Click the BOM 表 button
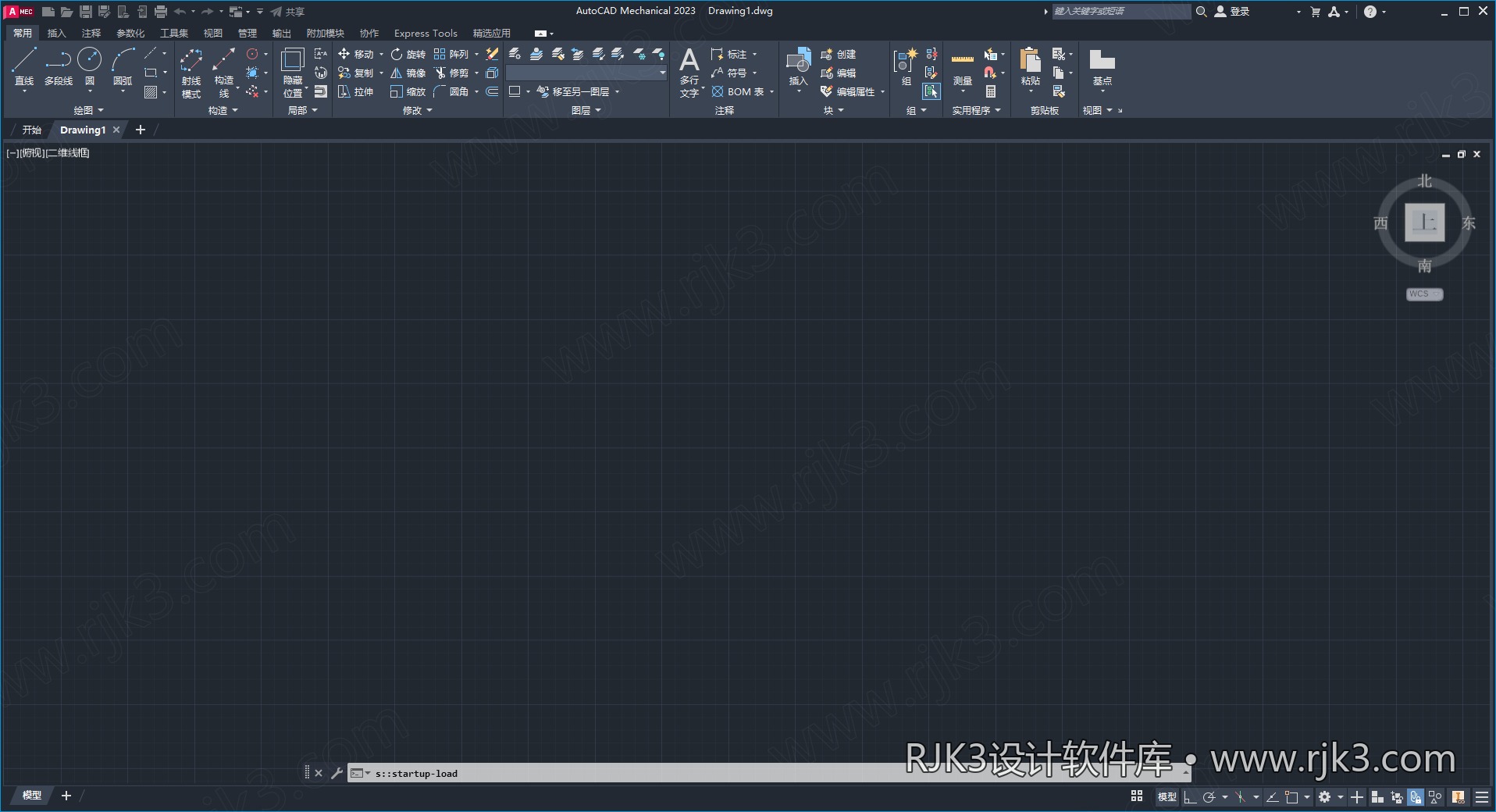Viewport: 1496px width, 812px height. pyautogui.click(x=738, y=91)
